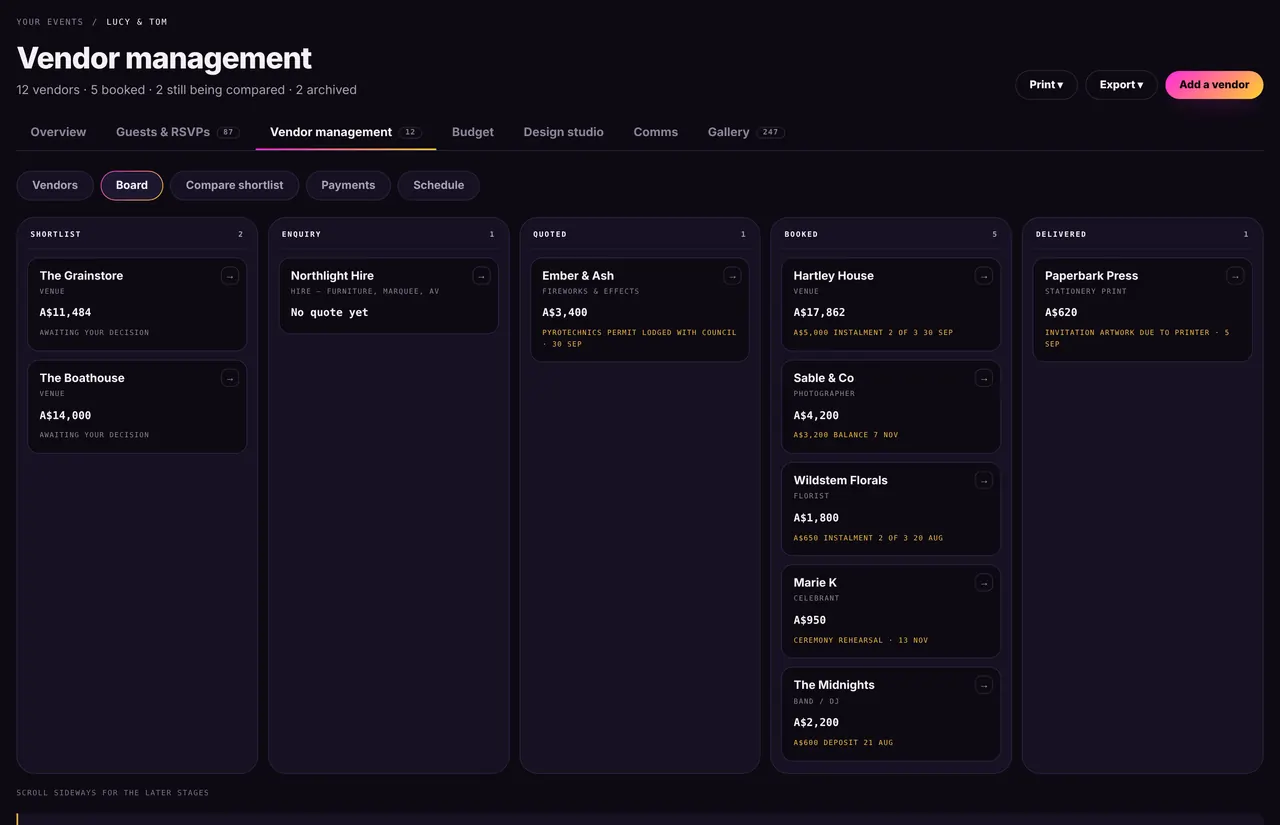Select the Payments view pill
Screen dimensions: 1280x825
[348, 185]
